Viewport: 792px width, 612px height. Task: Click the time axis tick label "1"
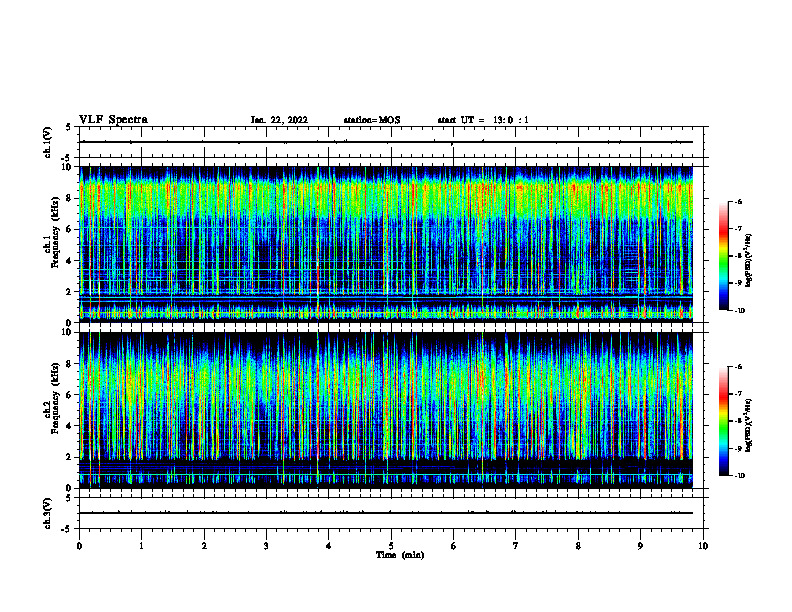pyautogui.click(x=142, y=546)
